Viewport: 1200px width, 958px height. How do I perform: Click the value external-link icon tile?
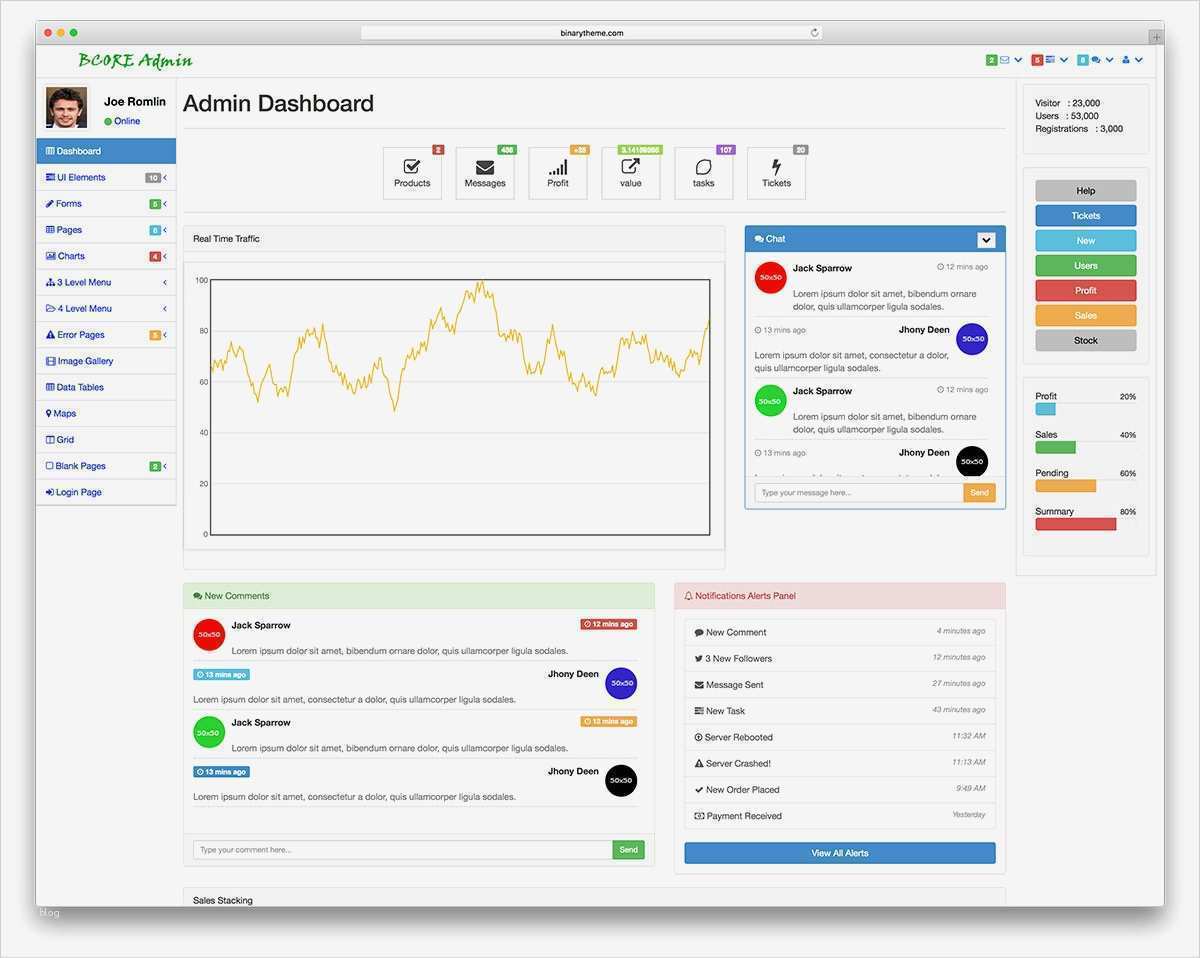pyautogui.click(x=631, y=174)
